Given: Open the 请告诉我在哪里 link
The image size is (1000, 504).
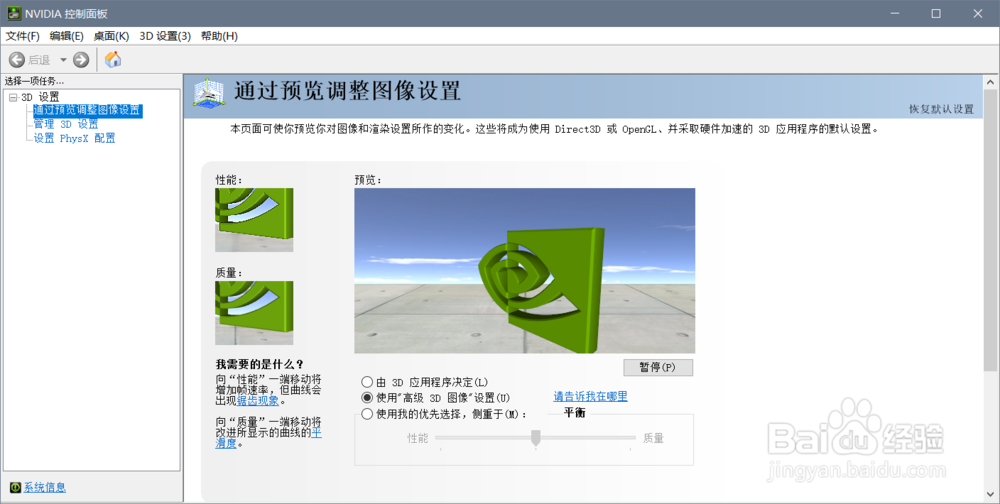Looking at the screenshot, I should (591, 397).
